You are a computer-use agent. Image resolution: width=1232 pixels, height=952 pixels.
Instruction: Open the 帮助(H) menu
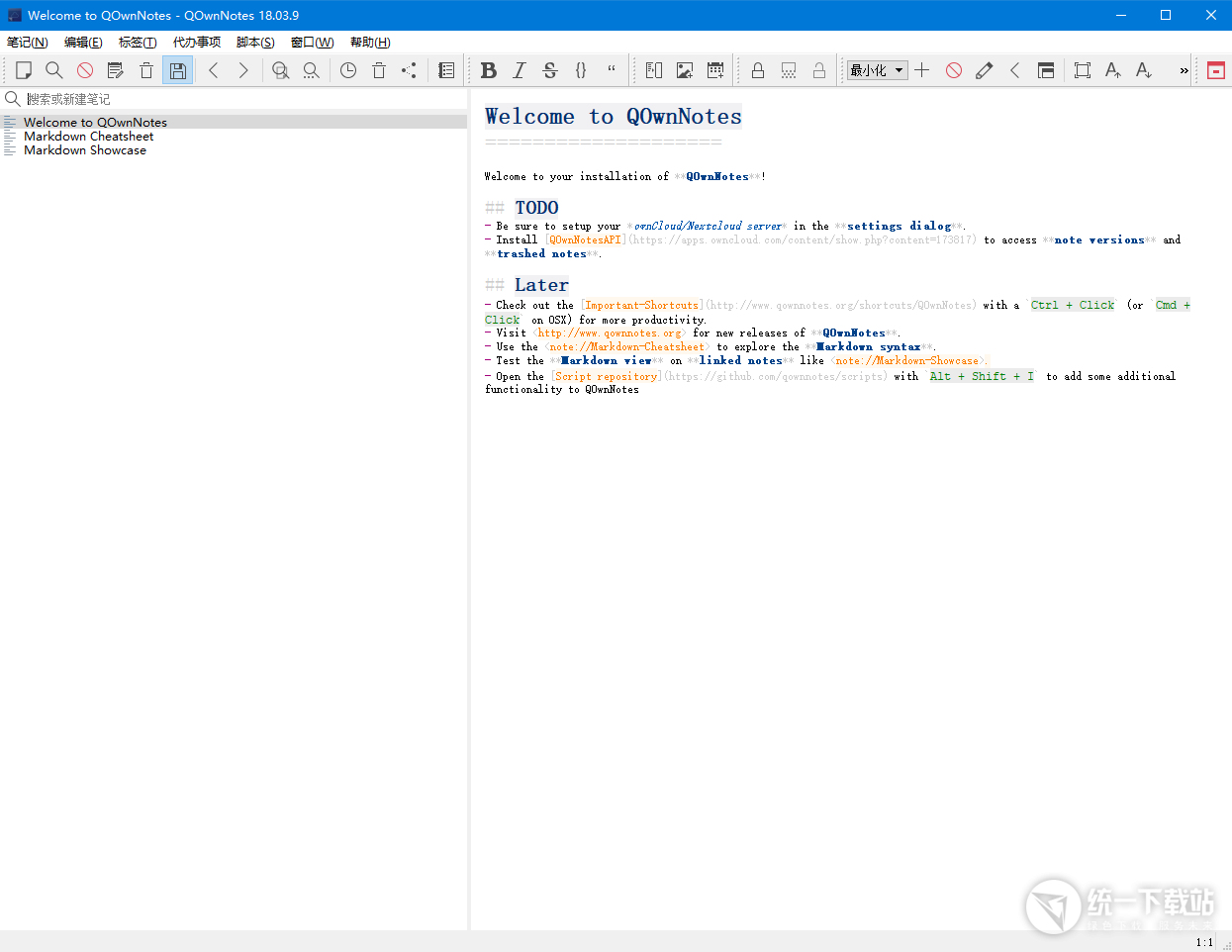click(370, 43)
